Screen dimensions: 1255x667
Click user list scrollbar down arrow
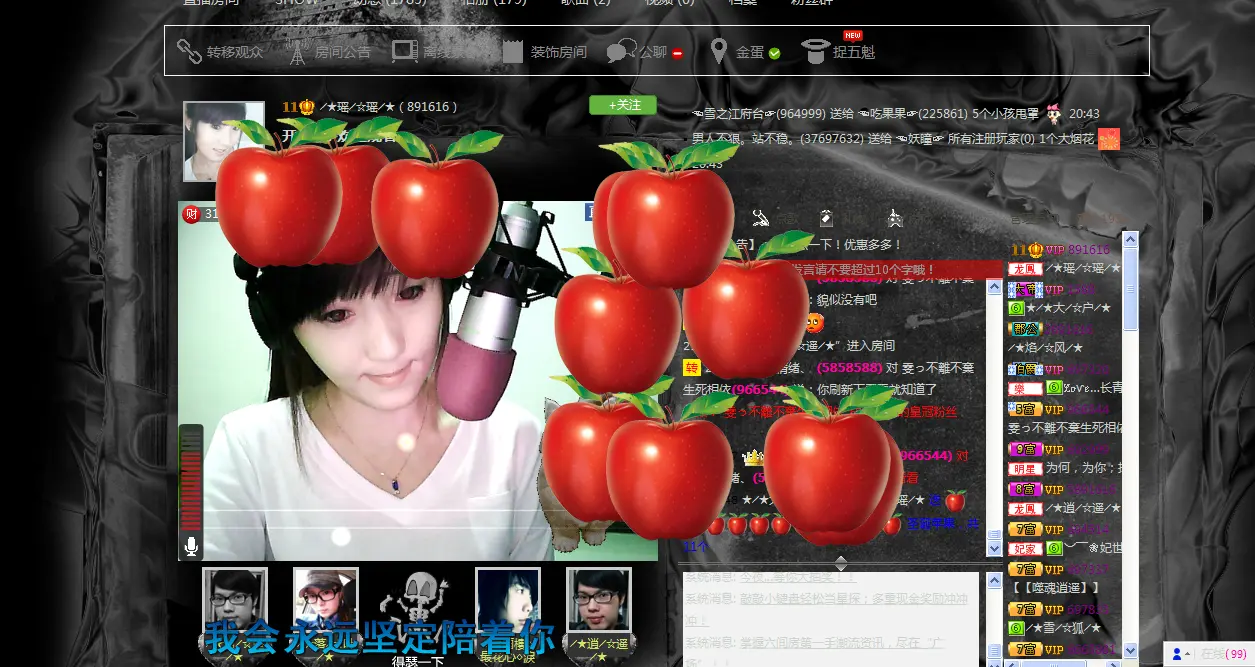pyautogui.click(x=1130, y=650)
